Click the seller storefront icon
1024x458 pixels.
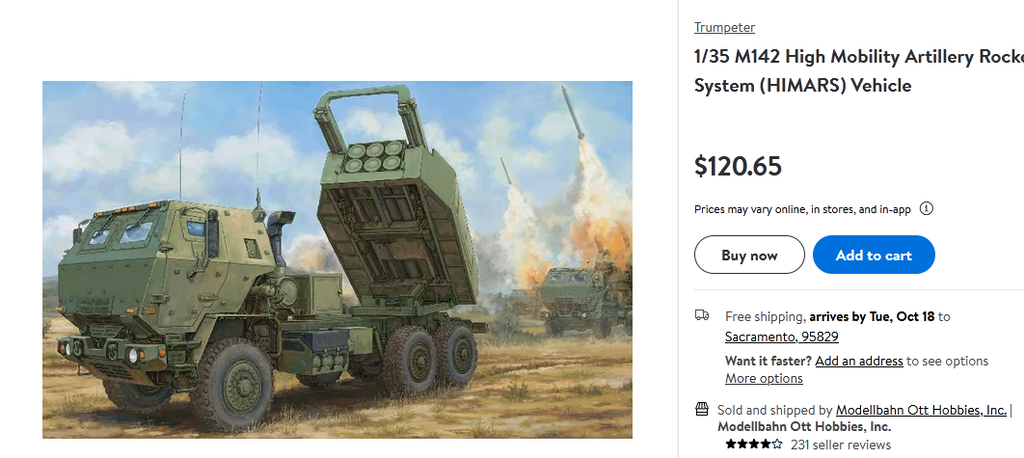tap(702, 410)
